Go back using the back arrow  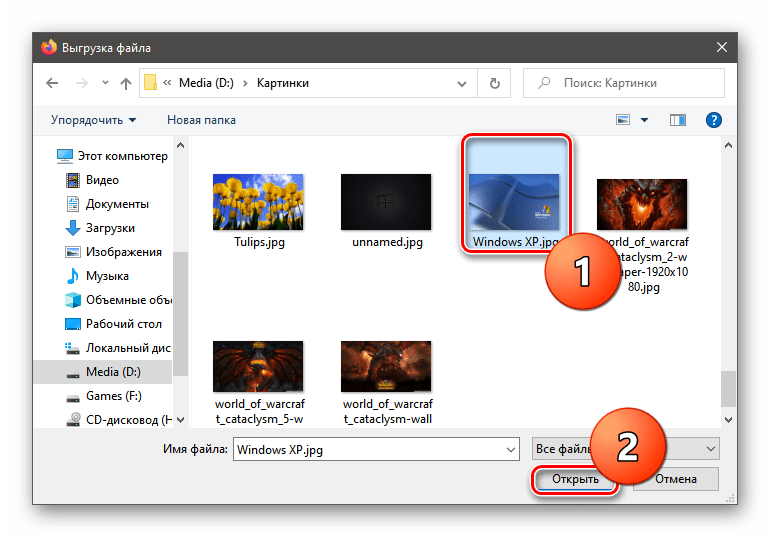[52, 83]
